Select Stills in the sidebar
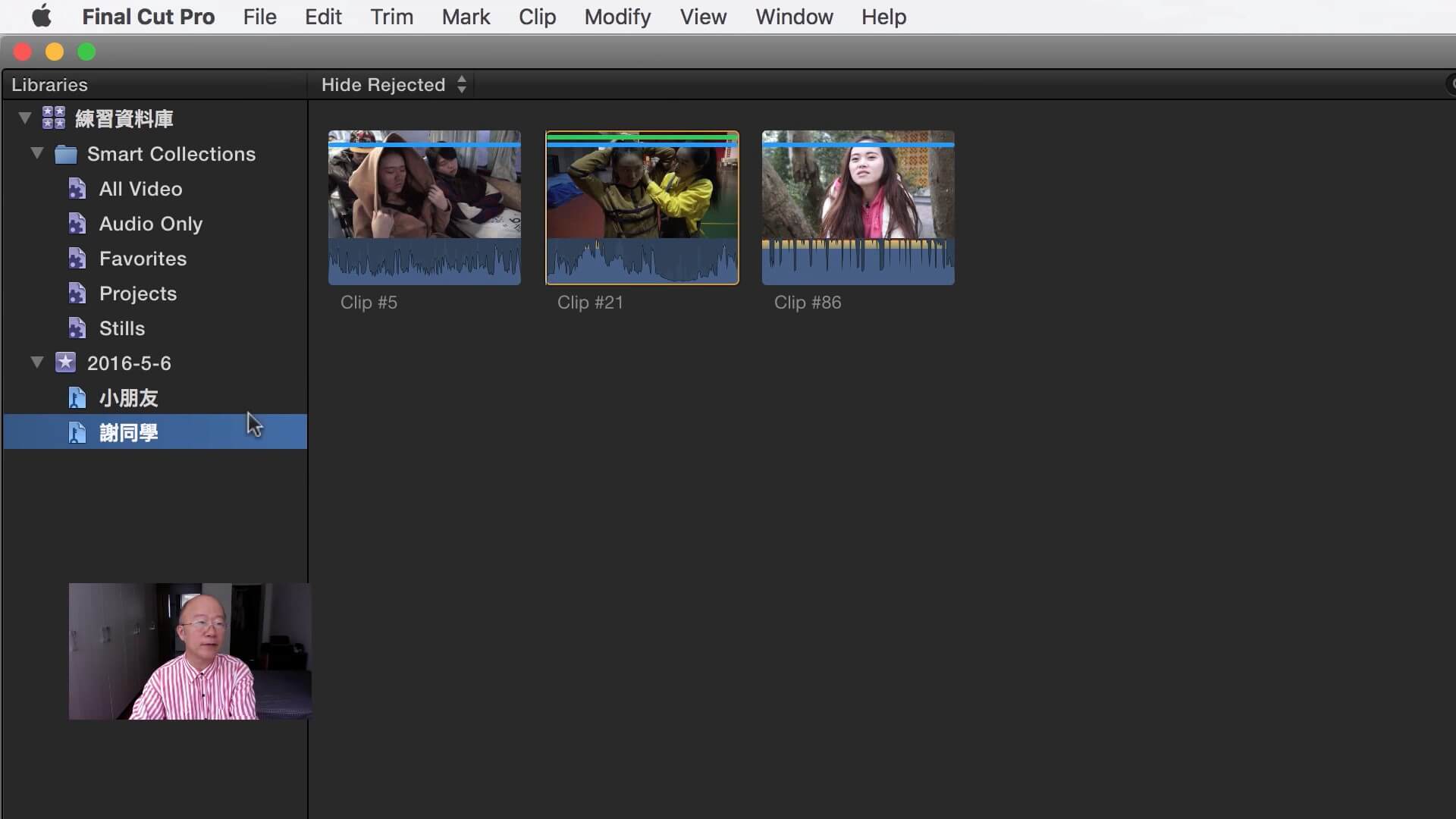Viewport: 1456px width, 819px height. 122,328
